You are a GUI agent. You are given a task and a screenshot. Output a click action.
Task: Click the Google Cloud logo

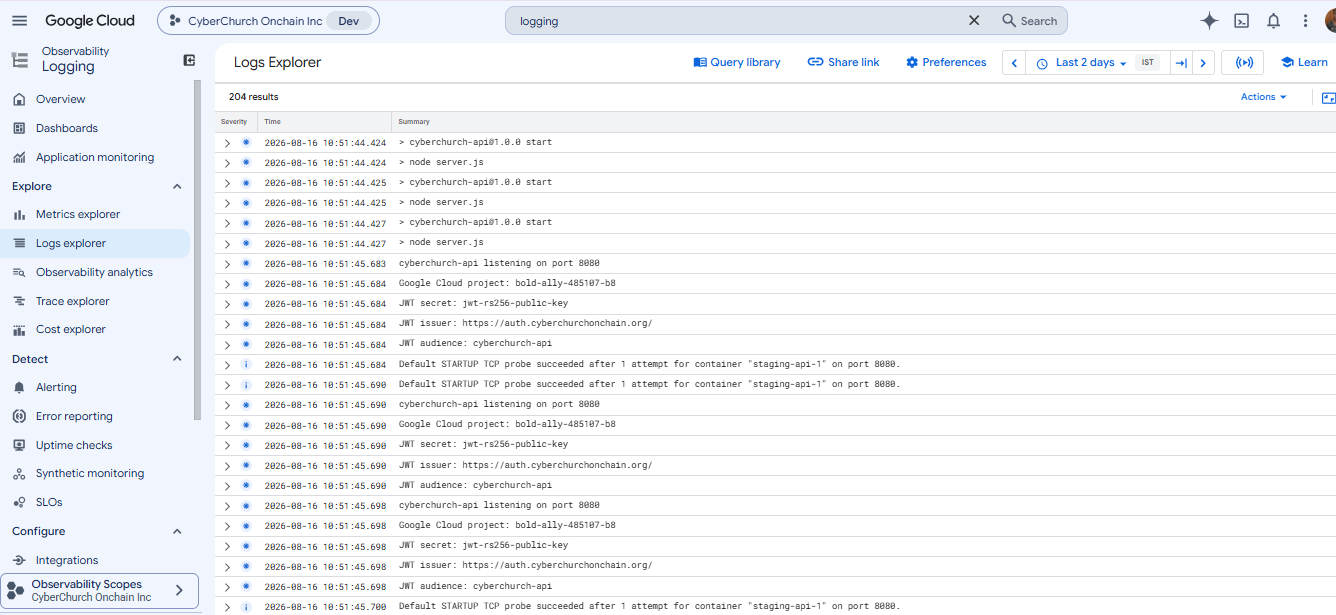90,20
